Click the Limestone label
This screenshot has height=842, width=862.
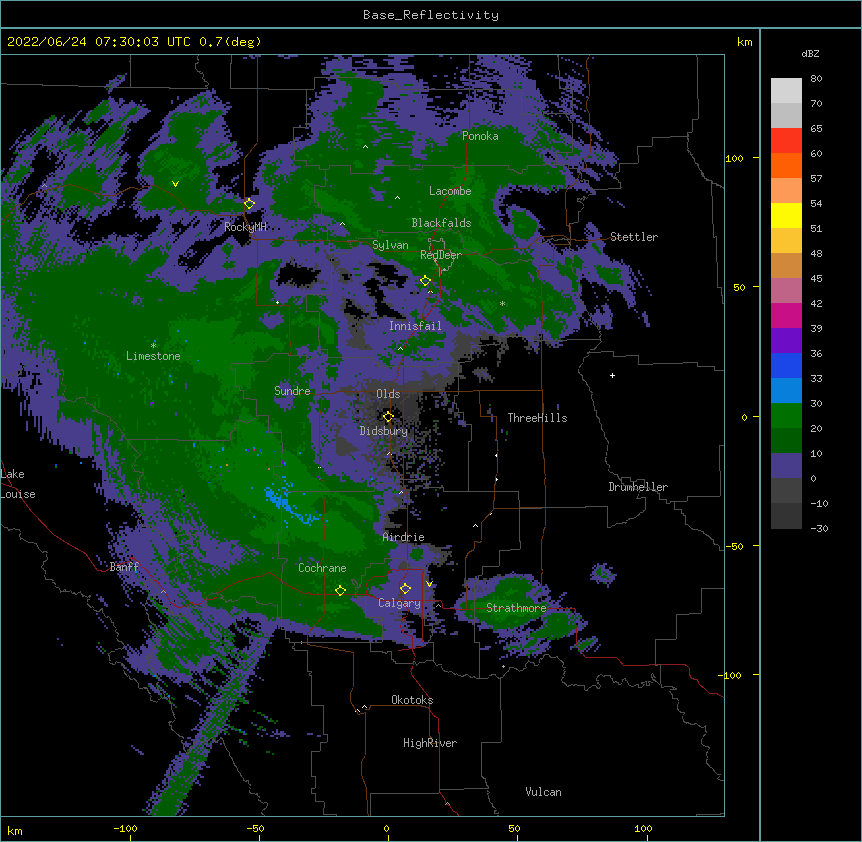tap(153, 356)
